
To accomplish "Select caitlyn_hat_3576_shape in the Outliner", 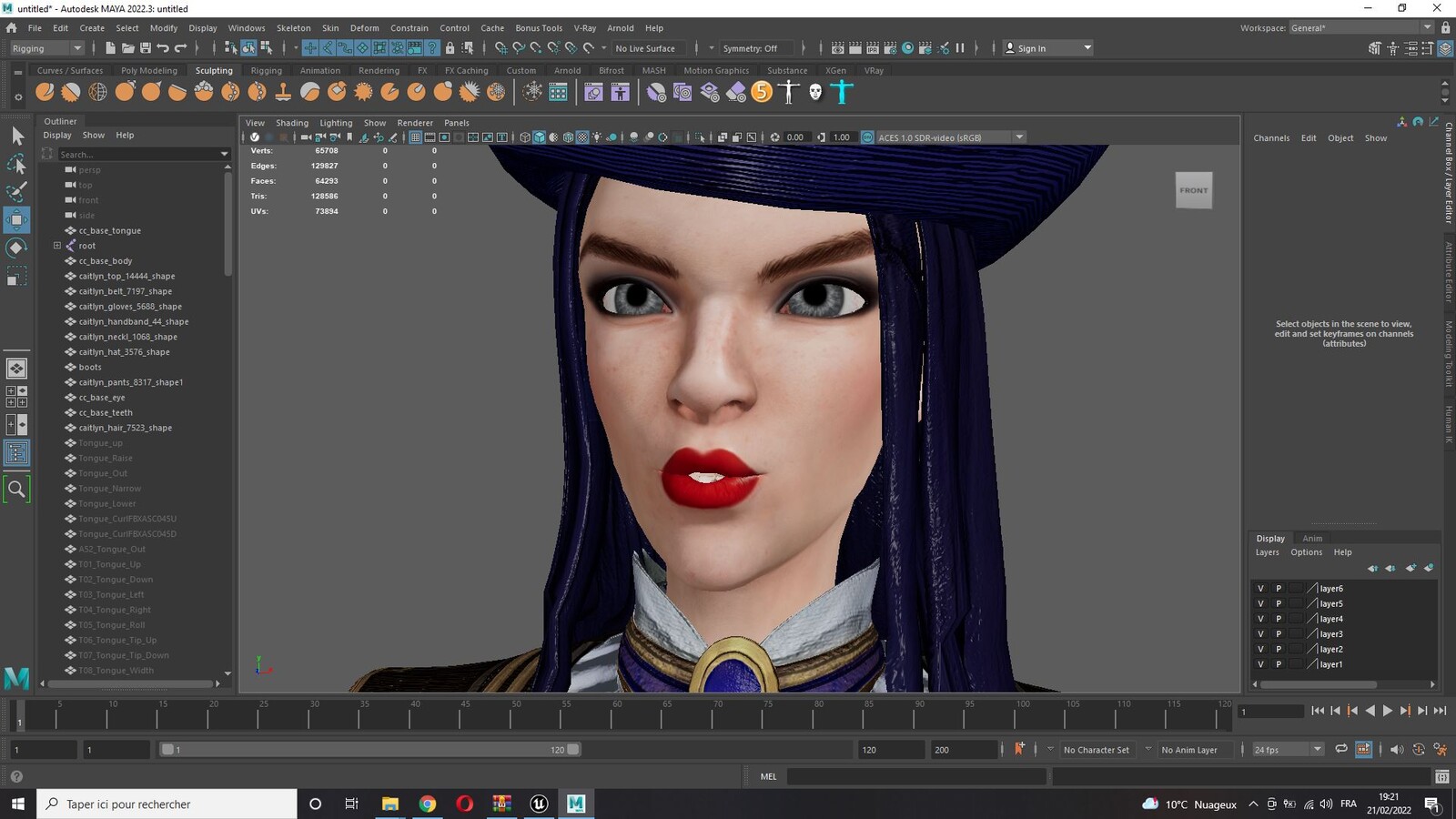I will point(124,352).
